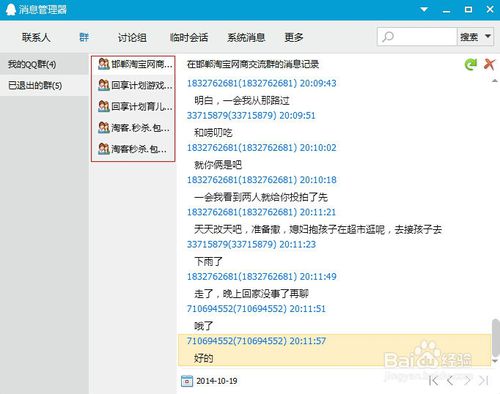The height and width of the screenshot is (394, 500).
Task: Open the calendar date picker icon
Action: click(x=187, y=381)
